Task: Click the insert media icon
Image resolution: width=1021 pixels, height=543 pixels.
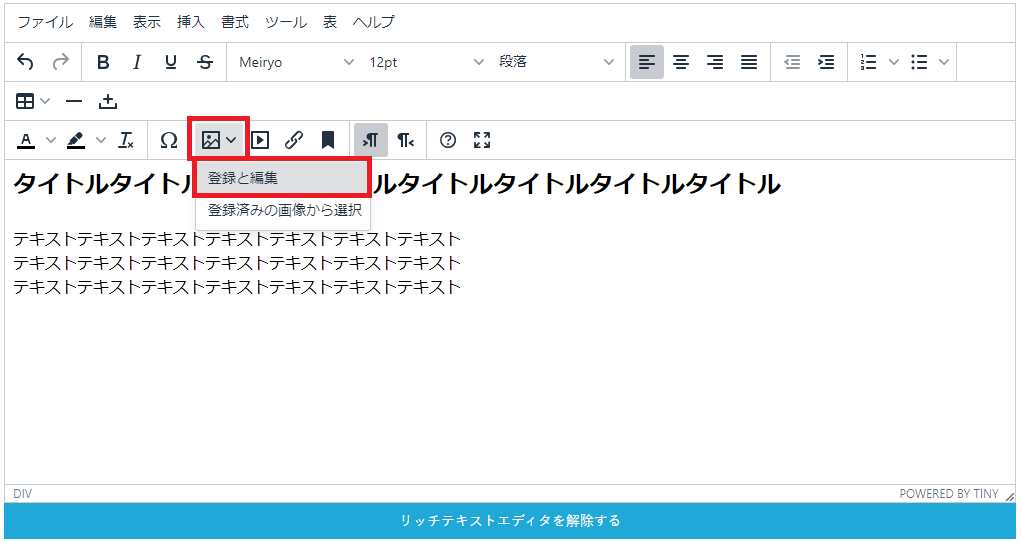Action: pos(260,141)
